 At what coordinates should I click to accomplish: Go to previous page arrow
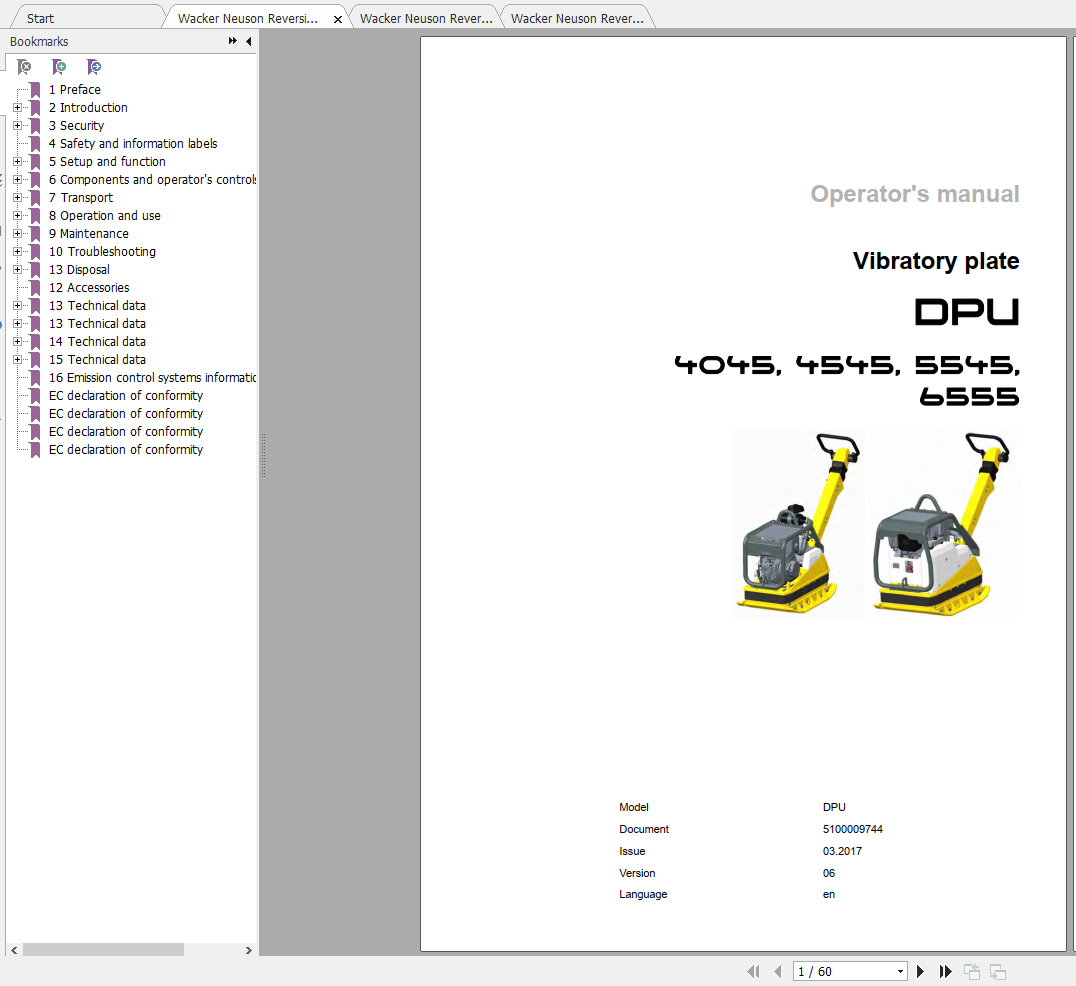[777, 972]
